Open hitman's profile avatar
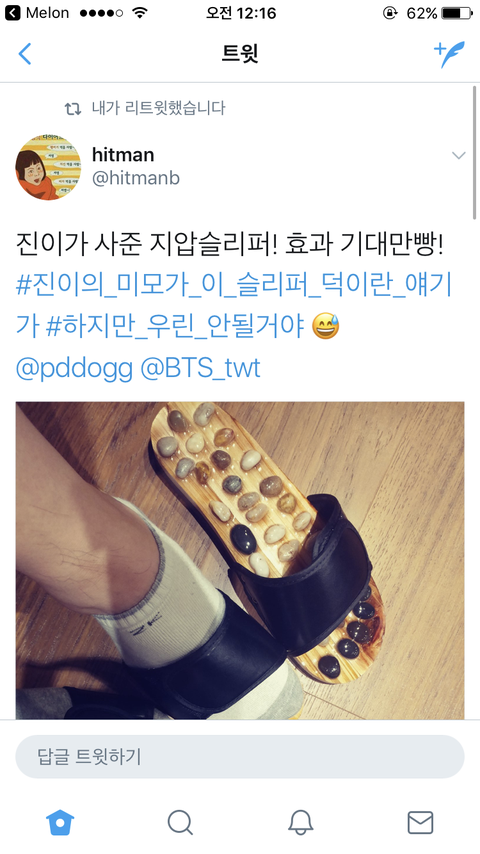The image size is (480, 854). click(48, 167)
